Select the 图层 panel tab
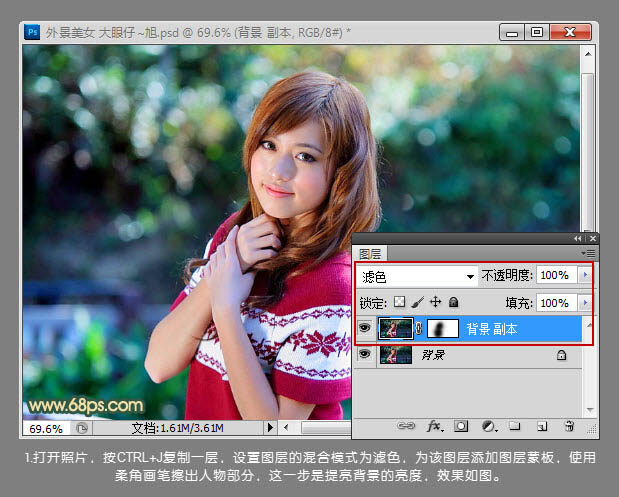This screenshot has height=497, width=619. coord(370,254)
